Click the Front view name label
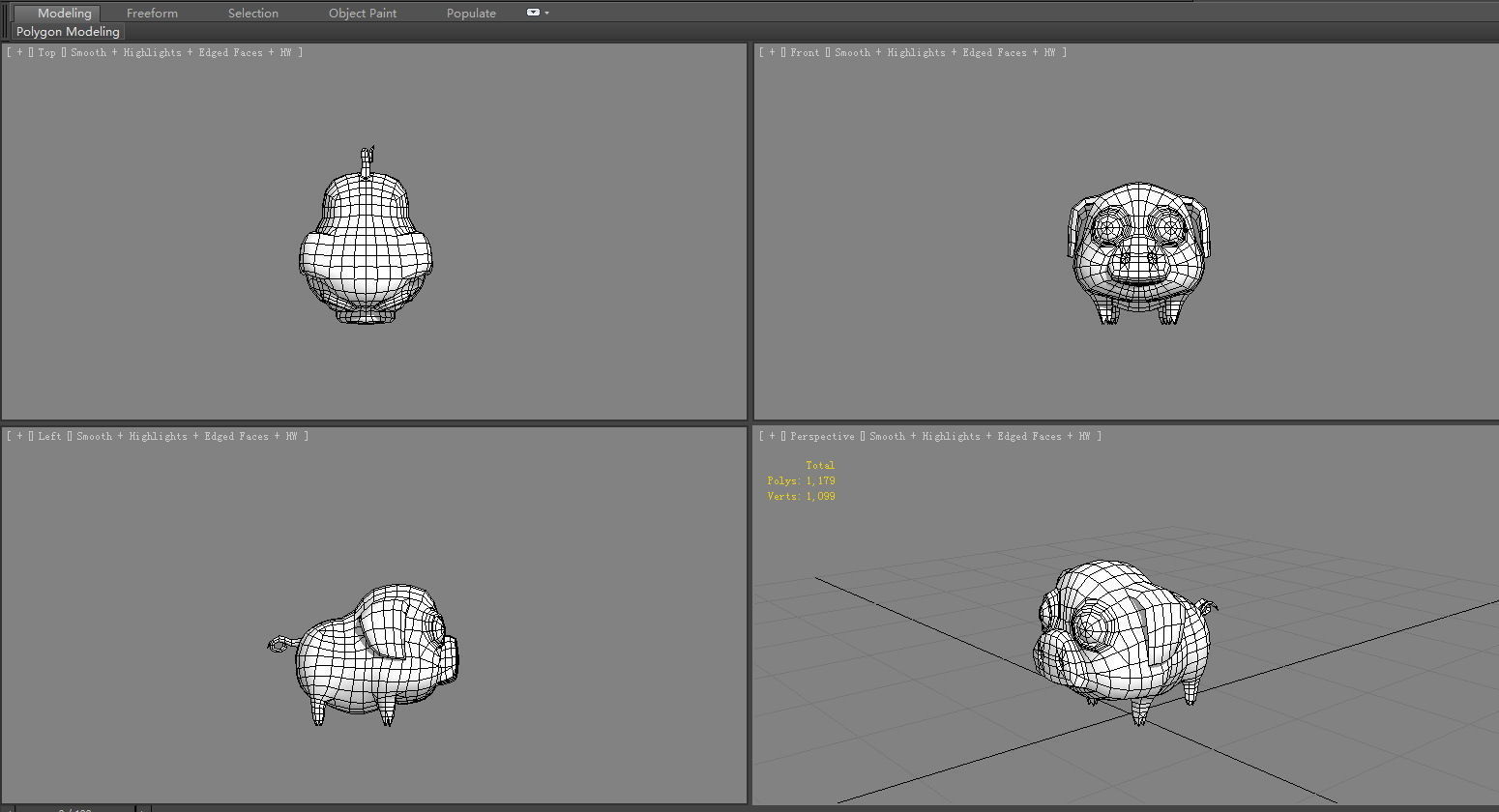The image size is (1499, 812). [805, 53]
